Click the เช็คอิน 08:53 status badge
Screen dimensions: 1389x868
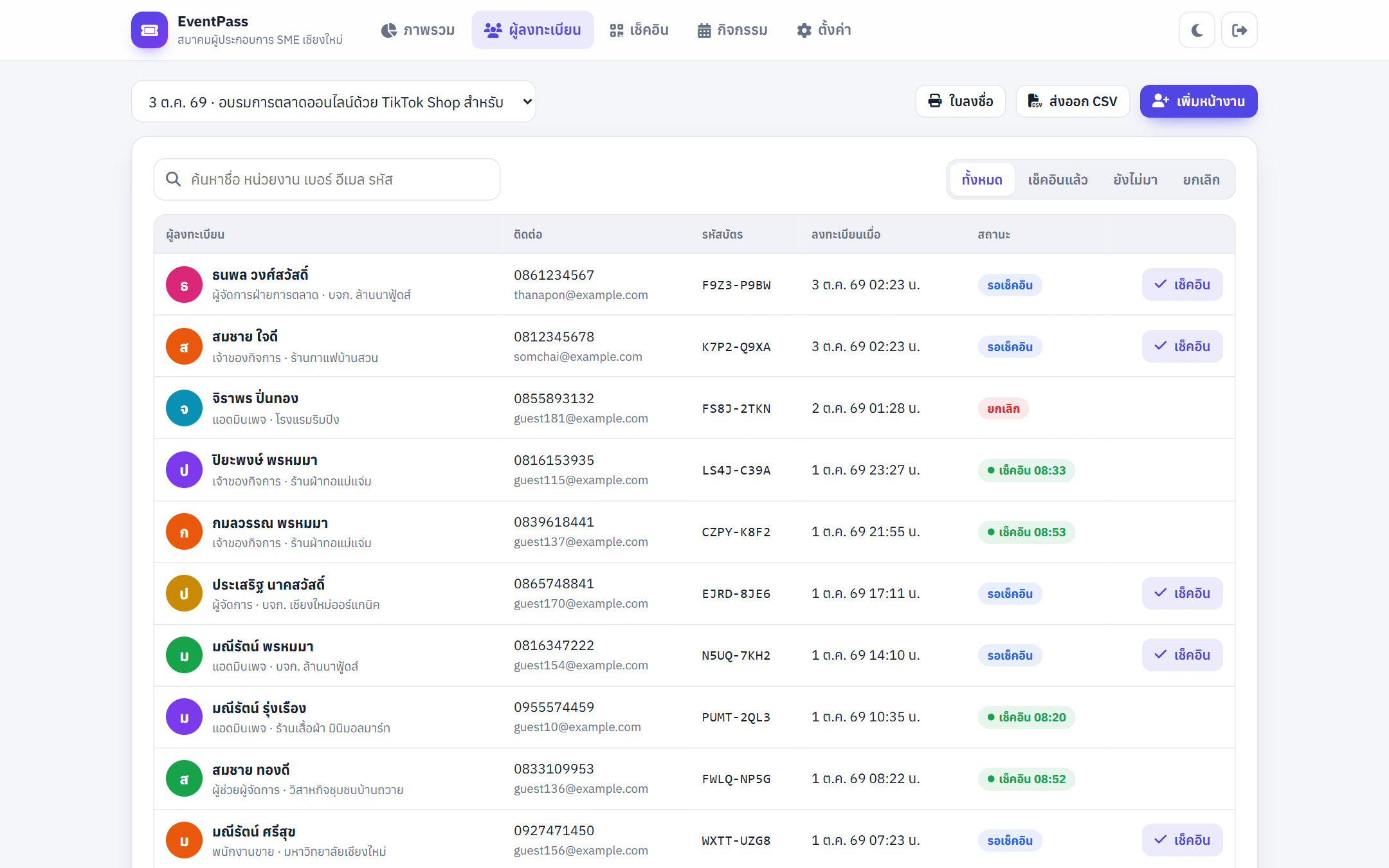pos(1027,532)
